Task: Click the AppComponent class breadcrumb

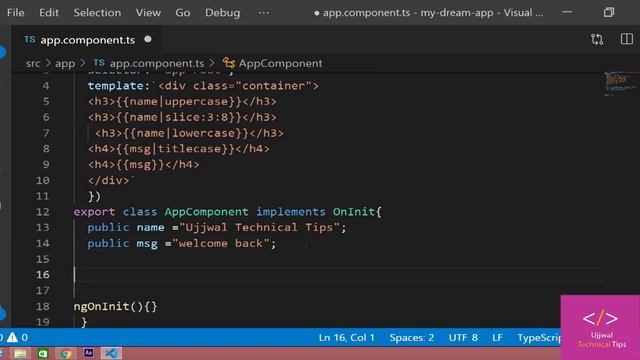Action: [x=280, y=63]
